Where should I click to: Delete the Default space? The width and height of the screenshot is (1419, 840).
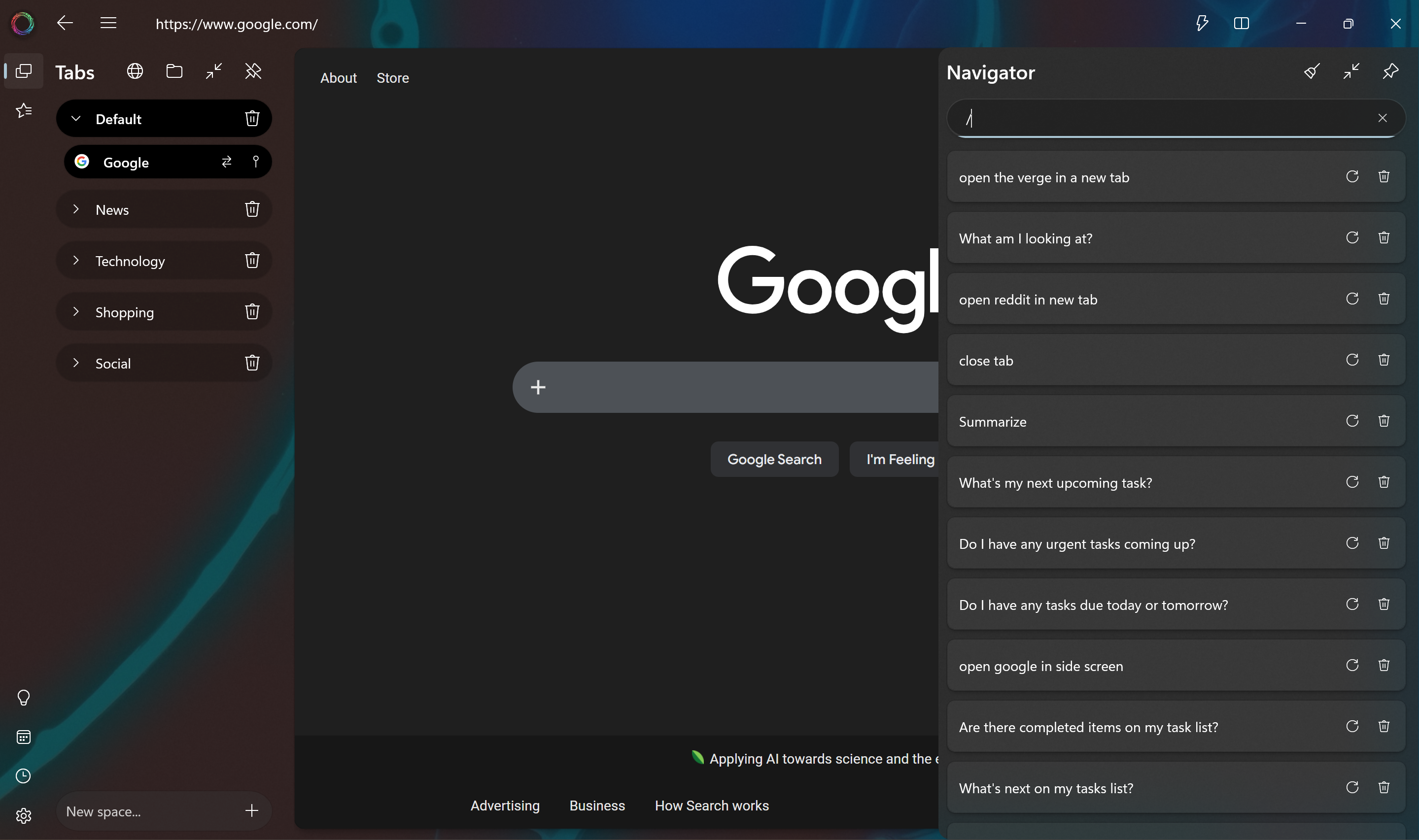pyautogui.click(x=252, y=118)
